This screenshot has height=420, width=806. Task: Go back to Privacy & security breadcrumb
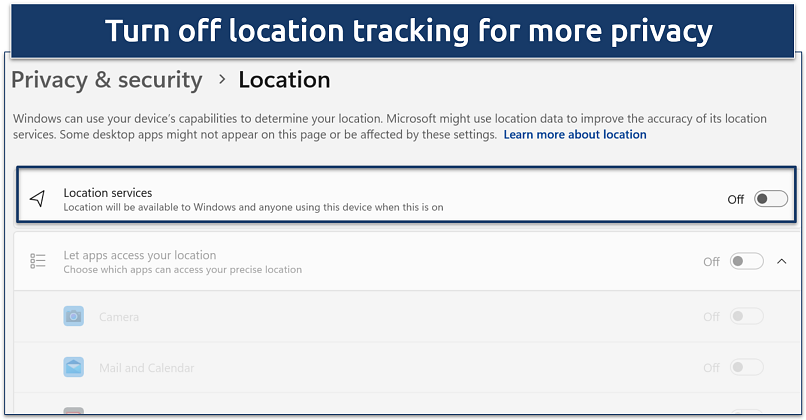[107, 80]
